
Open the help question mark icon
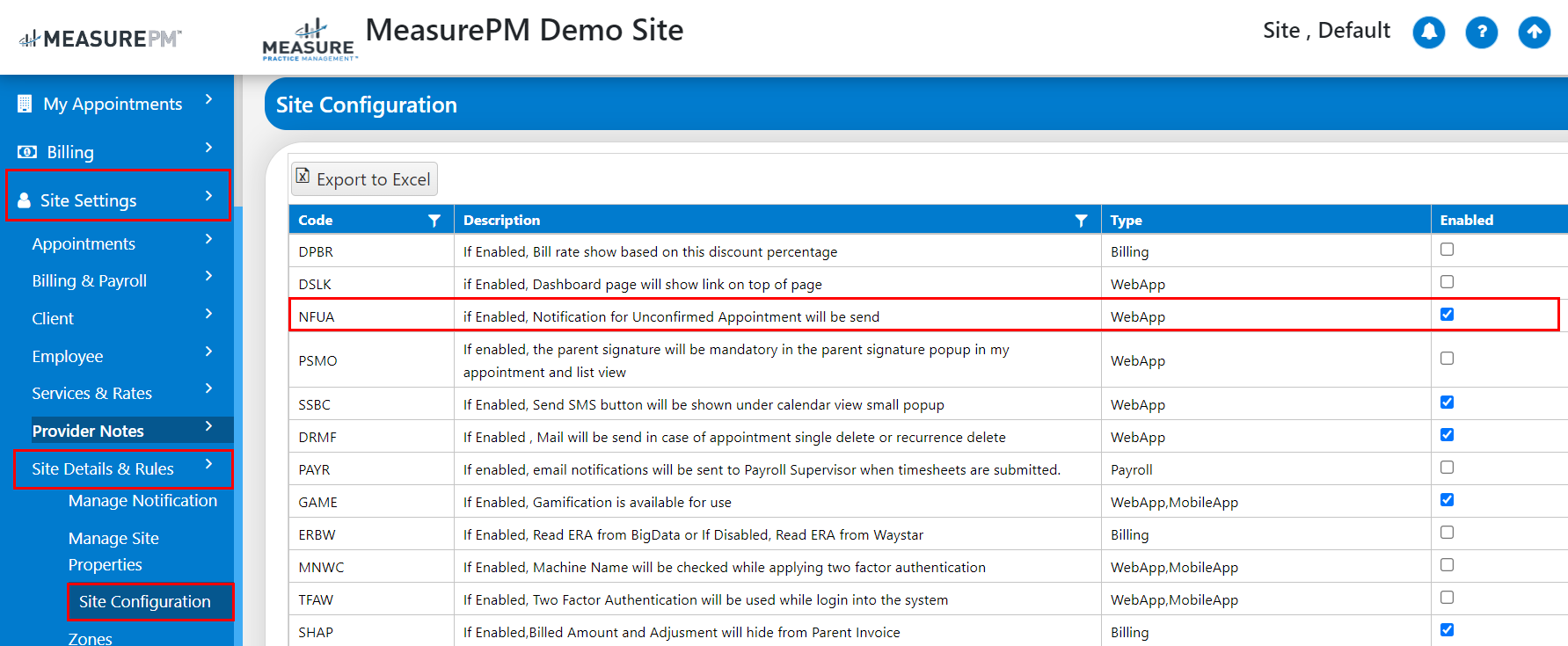click(x=1482, y=33)
